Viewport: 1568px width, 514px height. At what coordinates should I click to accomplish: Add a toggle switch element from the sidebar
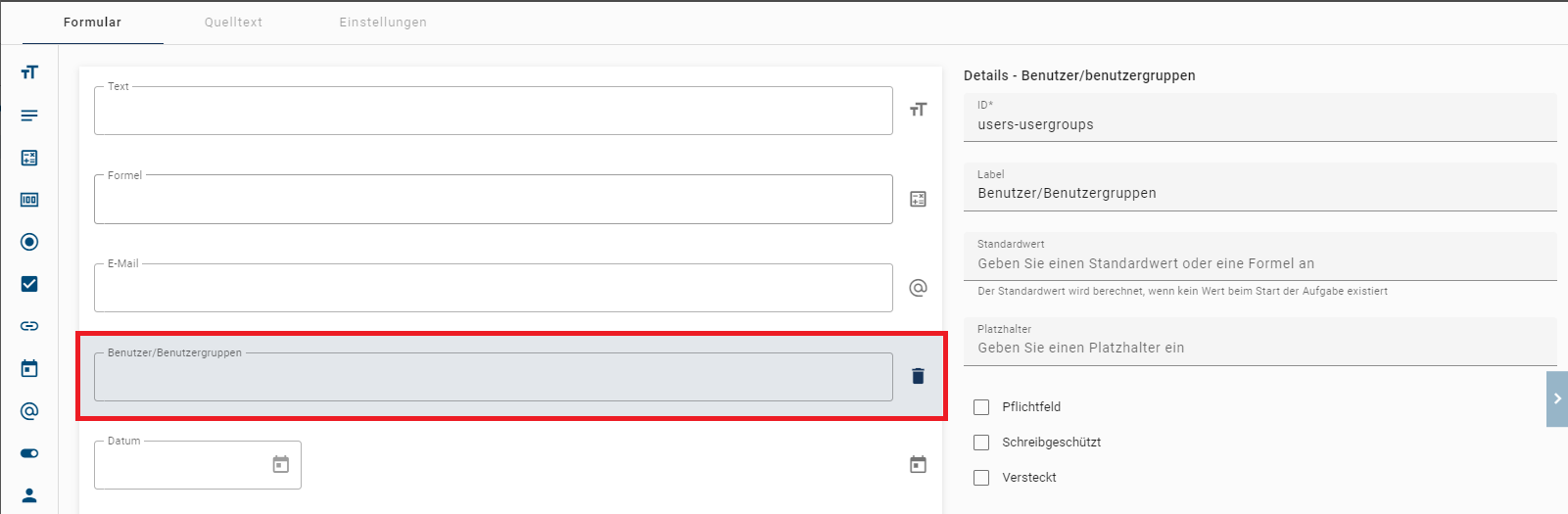[x=29, y=453]
